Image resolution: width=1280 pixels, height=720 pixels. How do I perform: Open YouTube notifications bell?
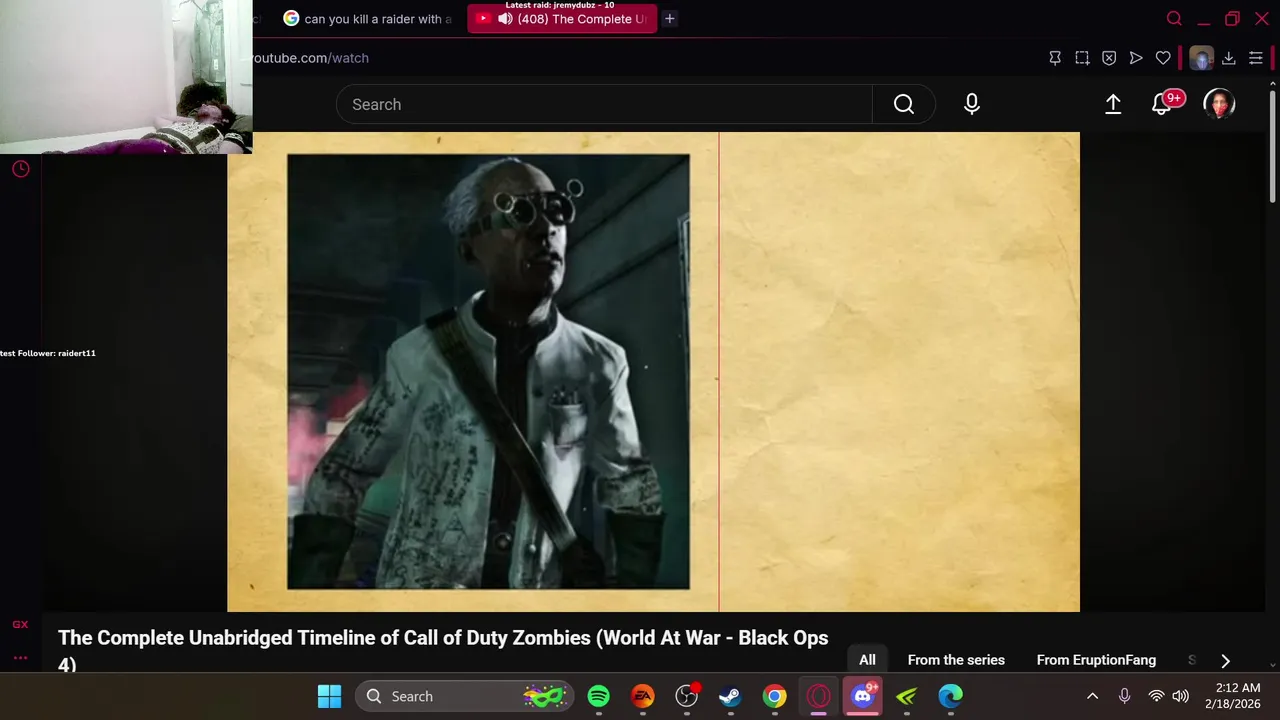coord(1162,104)
